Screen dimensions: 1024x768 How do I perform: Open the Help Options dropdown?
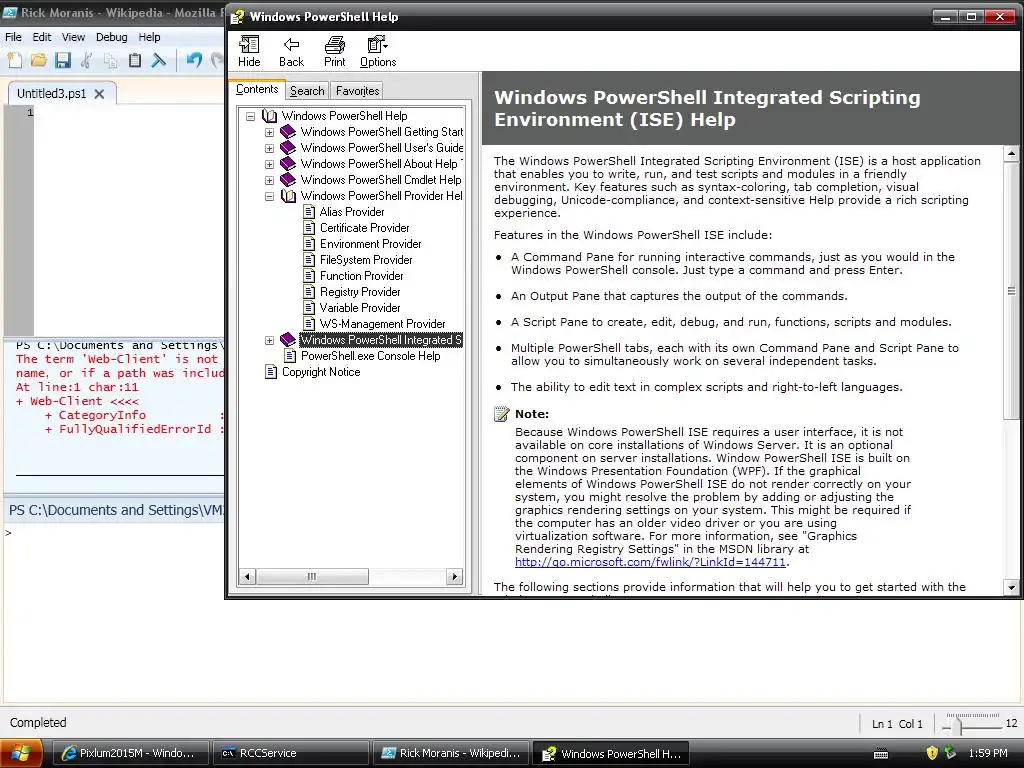[378, 52]
